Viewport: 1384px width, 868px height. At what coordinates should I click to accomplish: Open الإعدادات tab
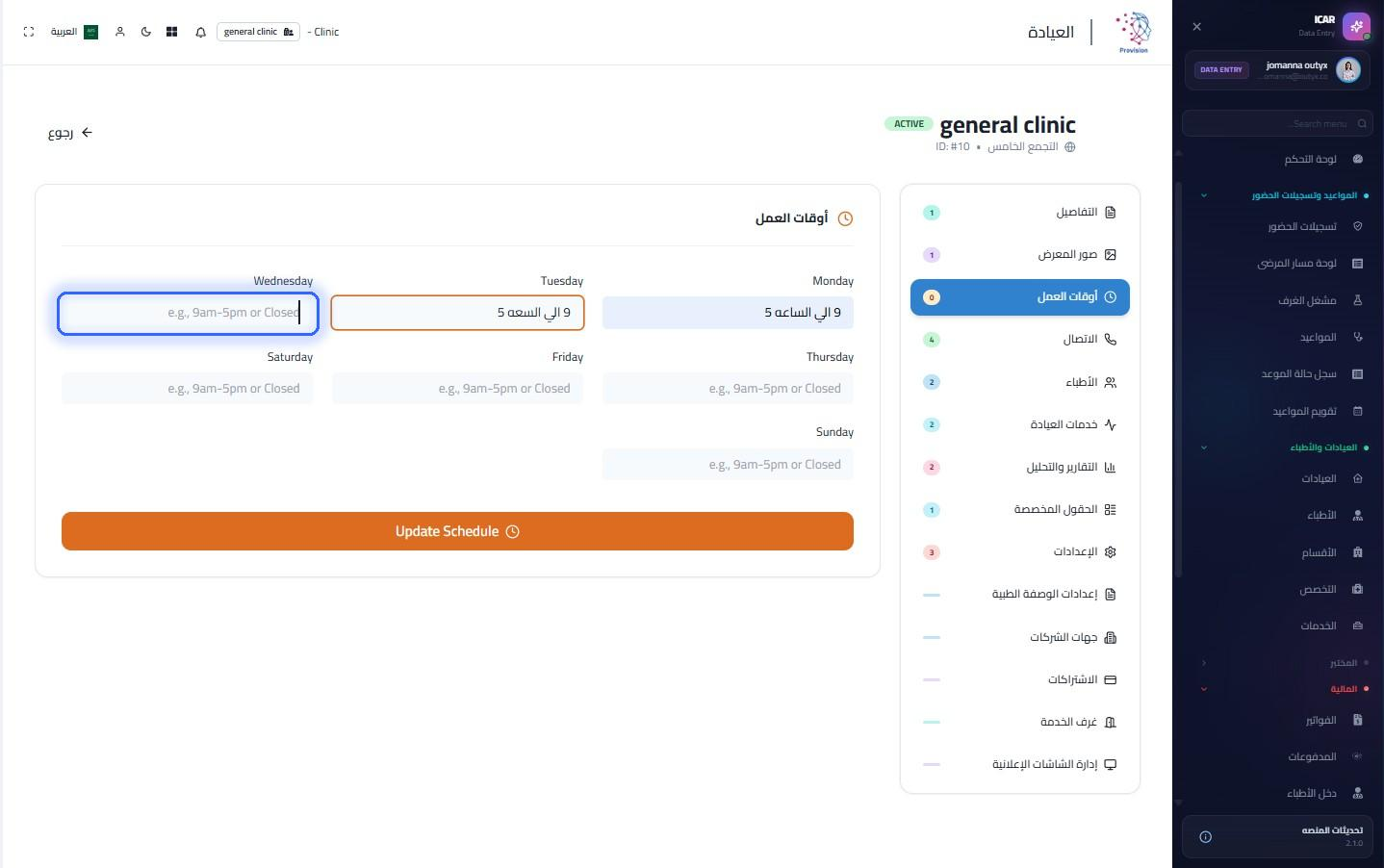1020,552
